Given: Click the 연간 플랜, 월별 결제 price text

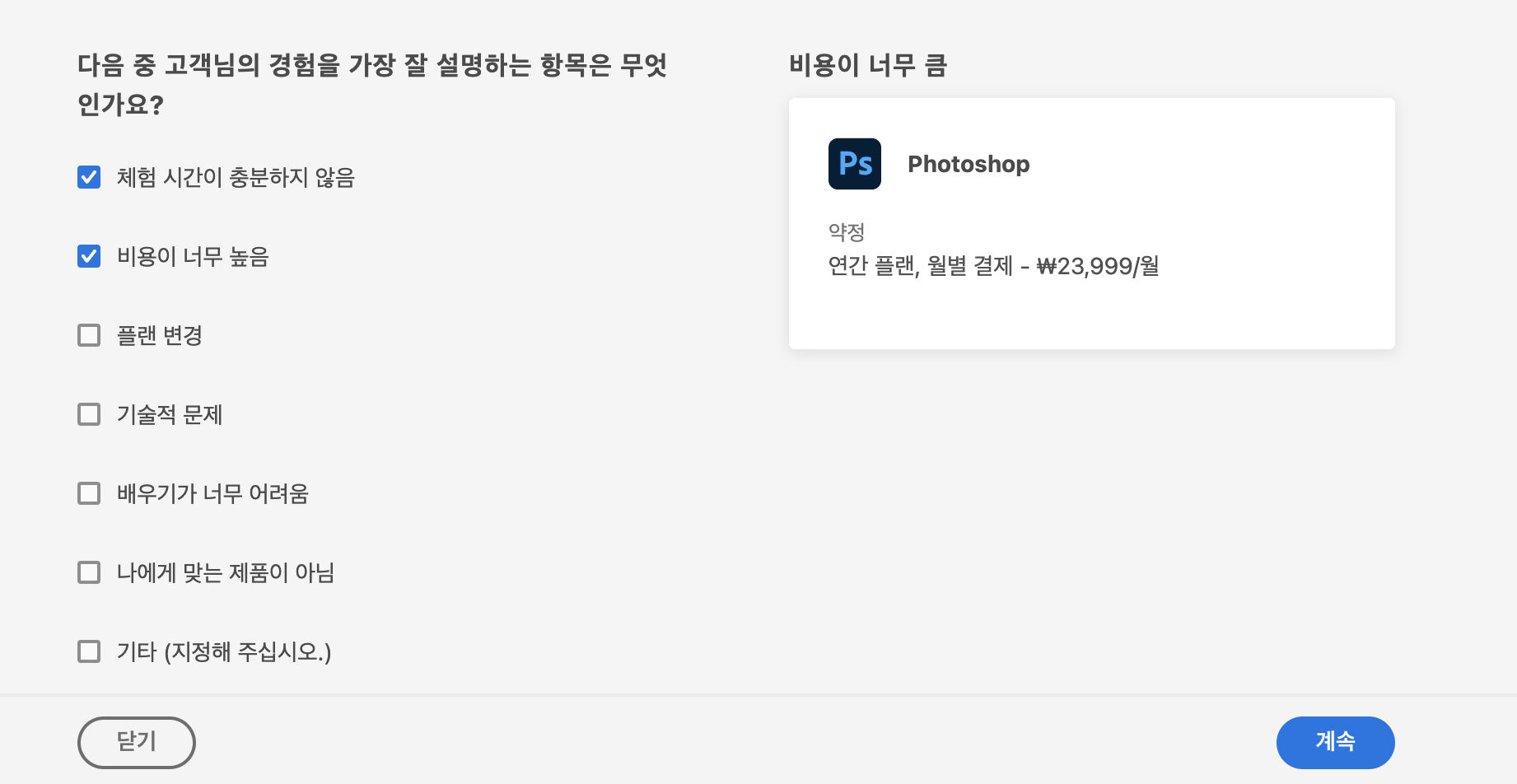Looking at the screenshot, I should tap(993, 266).
